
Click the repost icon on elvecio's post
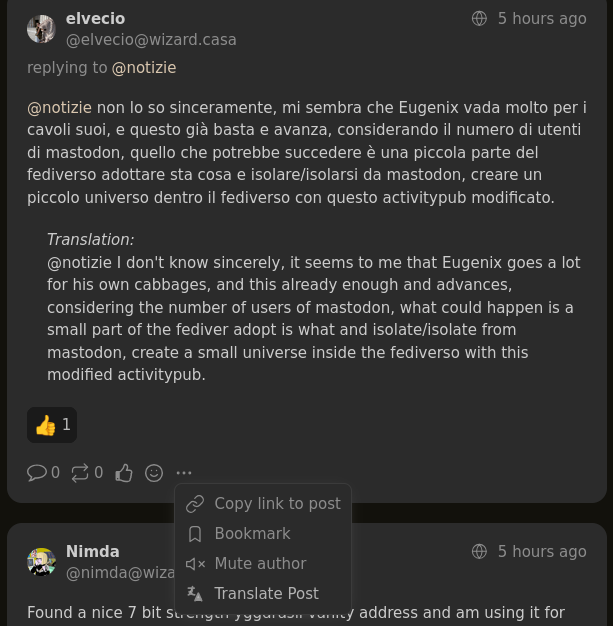(80, 472)
